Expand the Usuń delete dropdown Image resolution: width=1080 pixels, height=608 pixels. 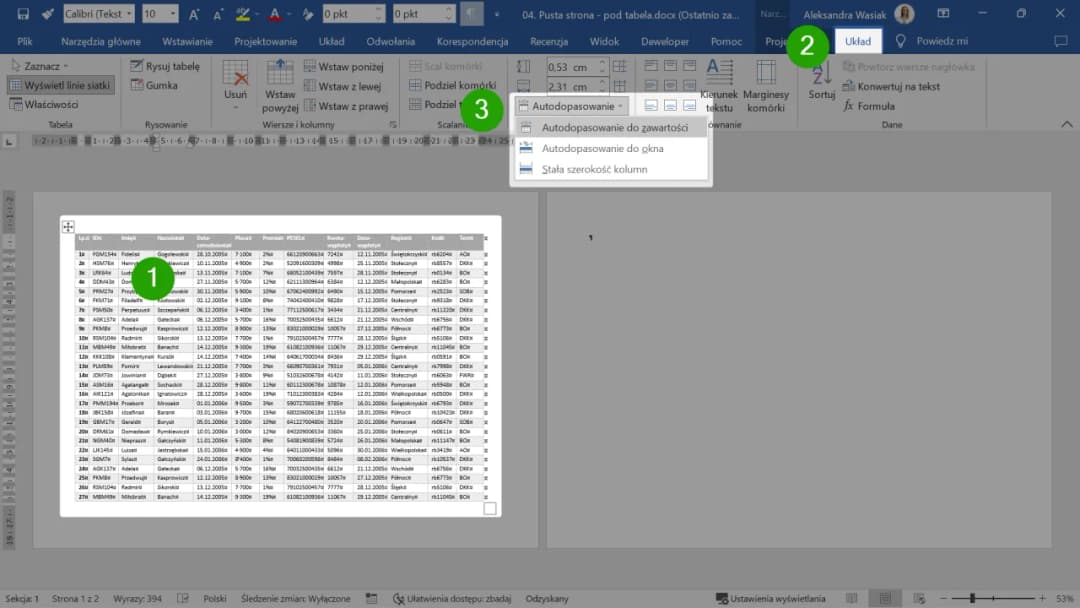click(235, 96)
